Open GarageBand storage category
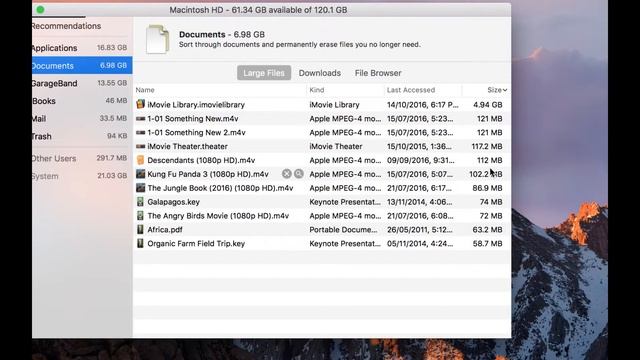Image resolution: width=640 pixels, height=360 pixels. (x=82, y=83)
